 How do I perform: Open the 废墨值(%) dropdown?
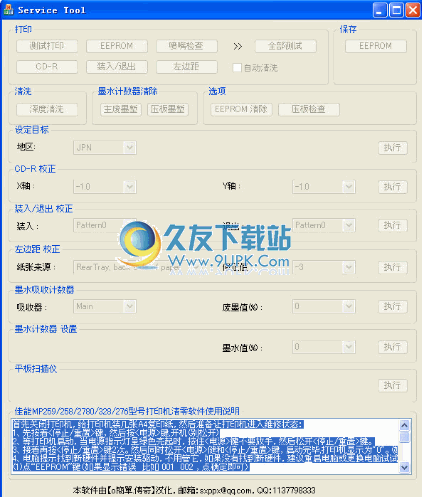(324, 307)
